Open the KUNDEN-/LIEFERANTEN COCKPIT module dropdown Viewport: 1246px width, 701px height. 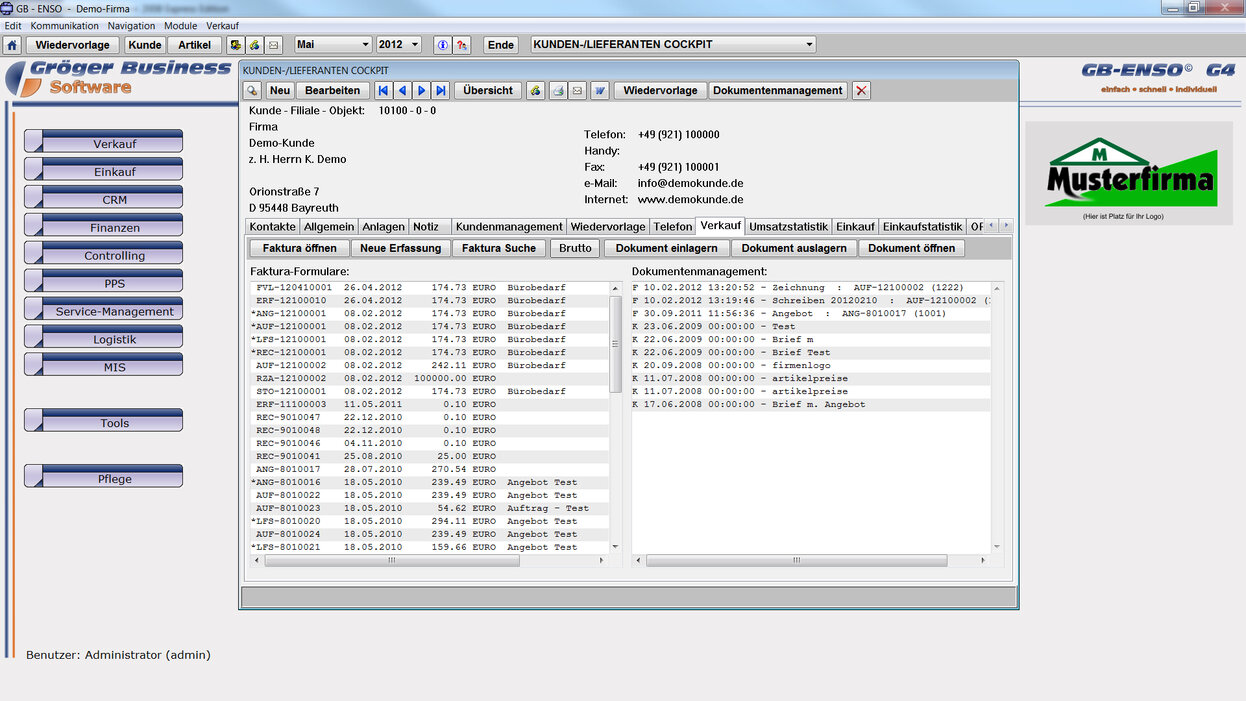673,45
